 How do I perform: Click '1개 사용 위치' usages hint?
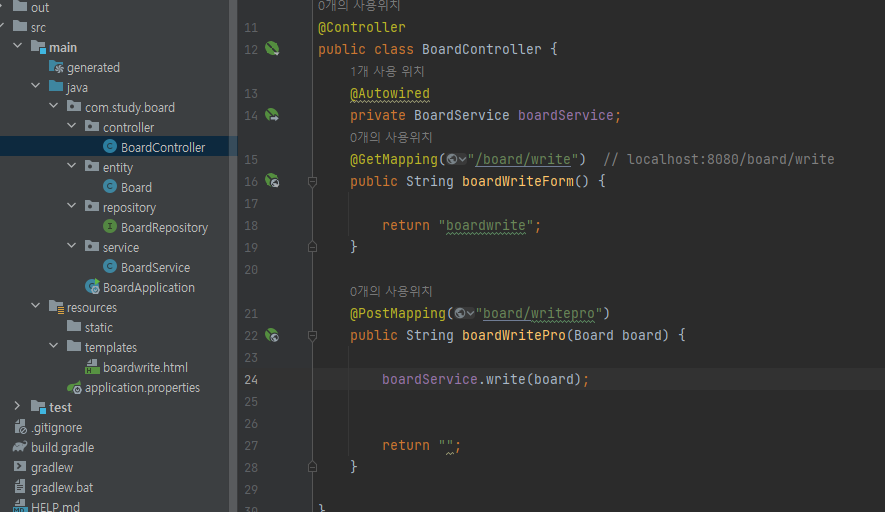coord(387,72)
